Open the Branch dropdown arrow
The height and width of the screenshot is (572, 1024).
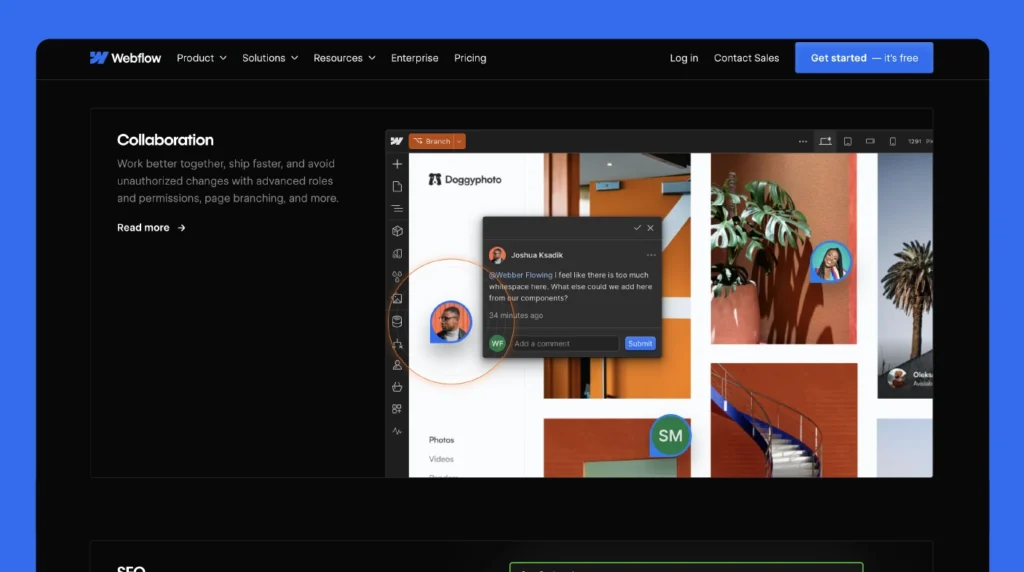coord(460,141)
